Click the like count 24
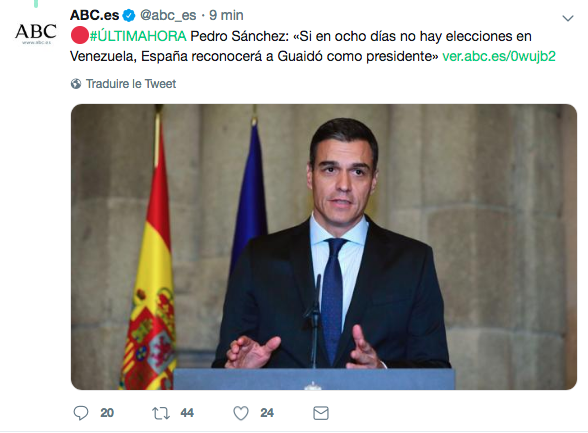Image resolution: width=588 pixels, height=433 pixels. tap(267, 413)
